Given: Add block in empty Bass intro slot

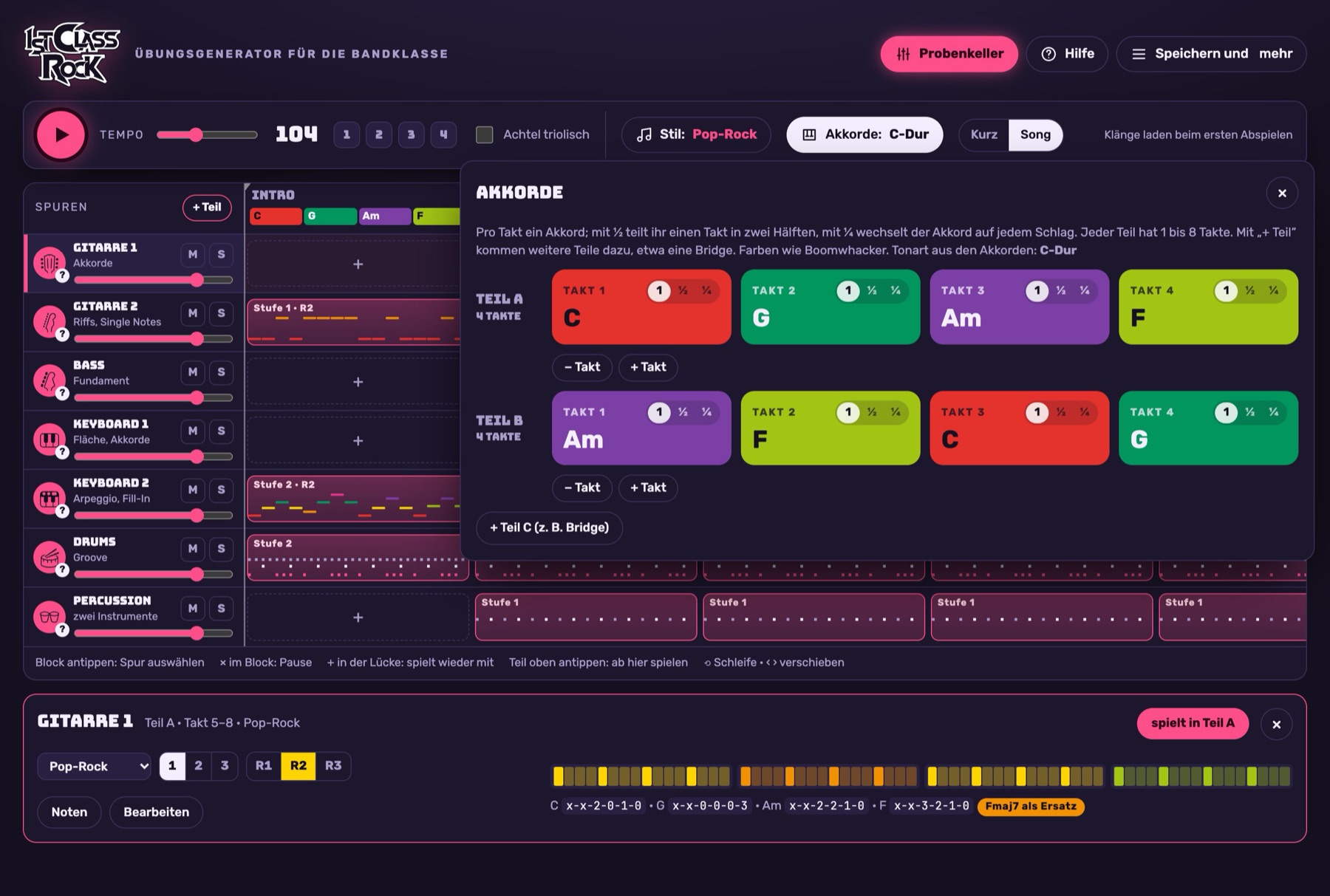Looking at the screenshot, I should coord(358,382).
